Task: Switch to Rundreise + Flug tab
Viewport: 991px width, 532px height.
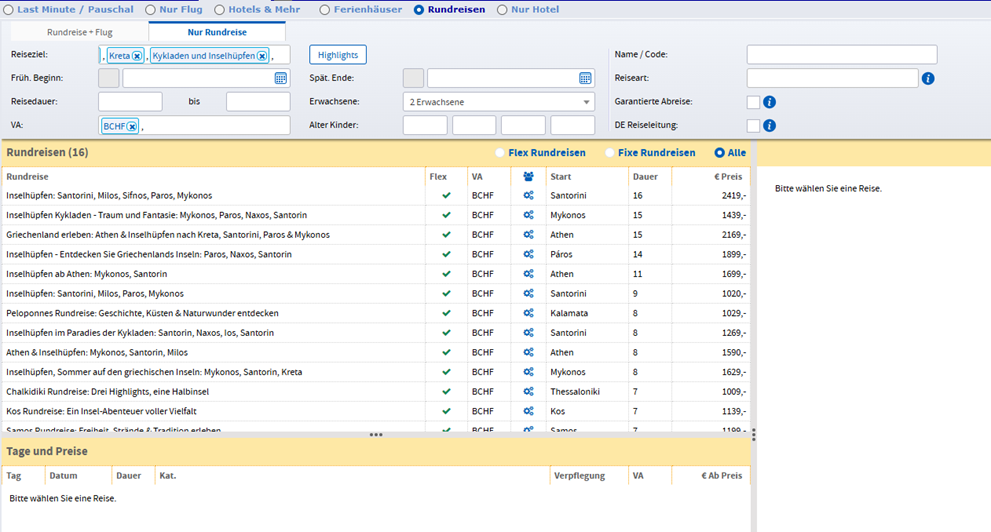Action: (80, 32)
